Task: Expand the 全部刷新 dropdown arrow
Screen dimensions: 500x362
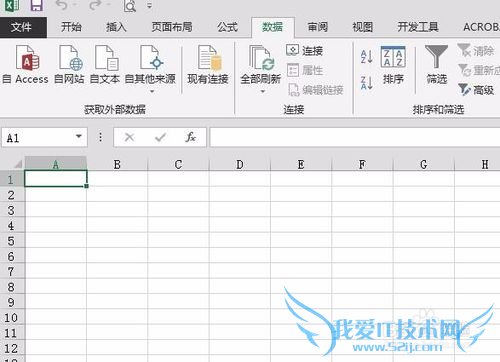Action: 262,91
